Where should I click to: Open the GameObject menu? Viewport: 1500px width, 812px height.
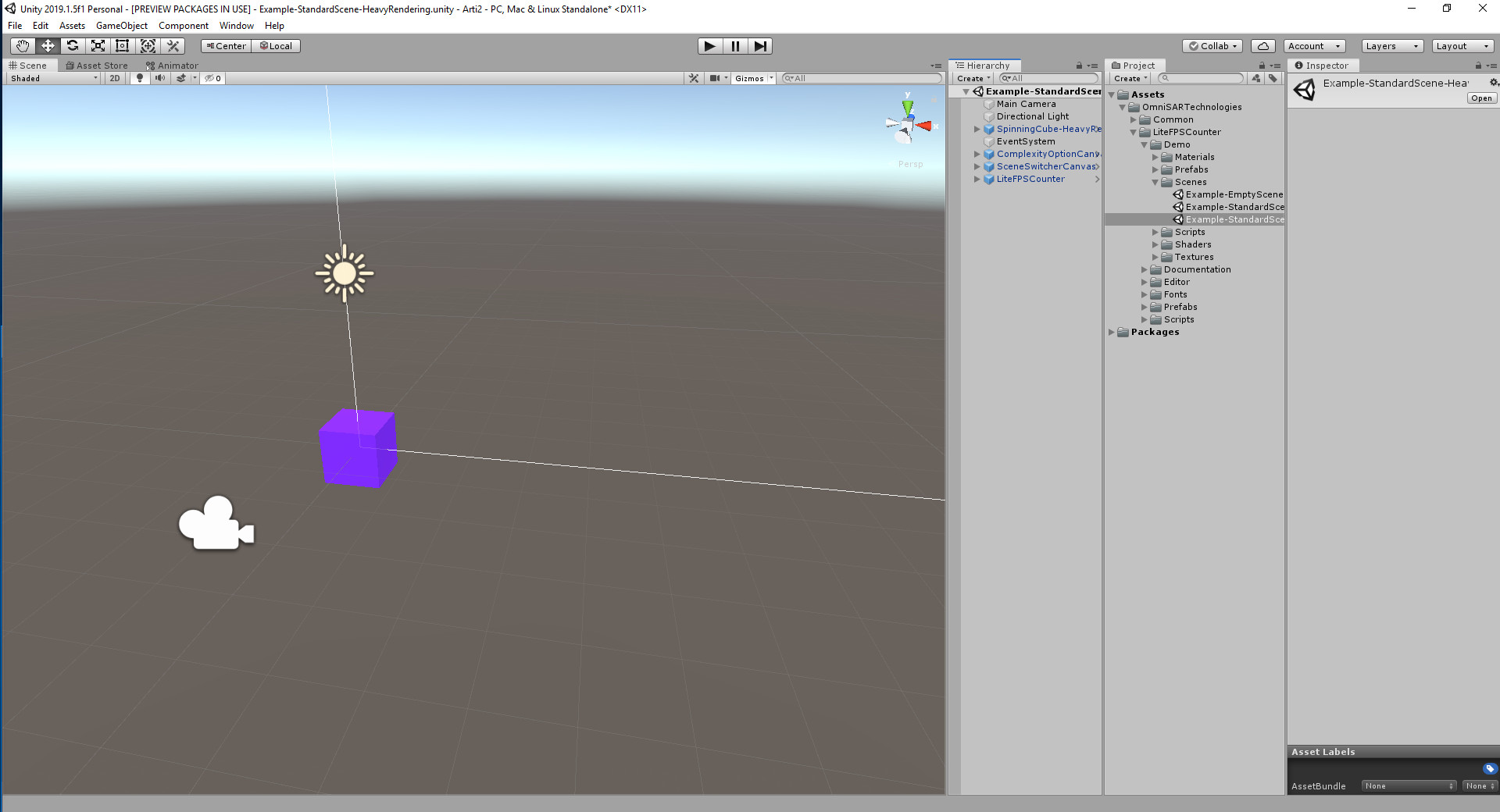click(x=121, y=26)
